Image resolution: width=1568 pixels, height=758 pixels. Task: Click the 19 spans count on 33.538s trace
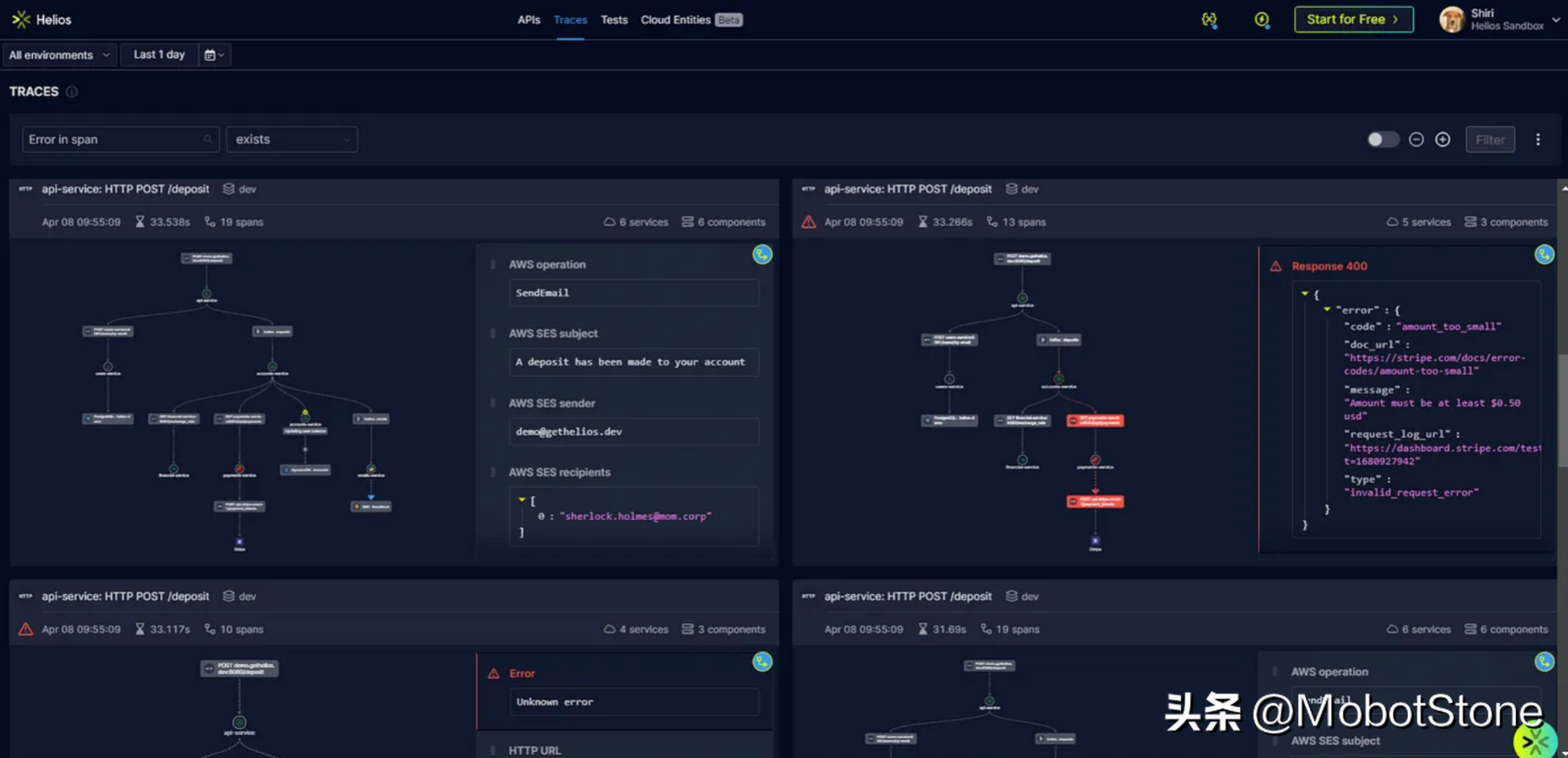pyautogui.click(x=241, y=222)
